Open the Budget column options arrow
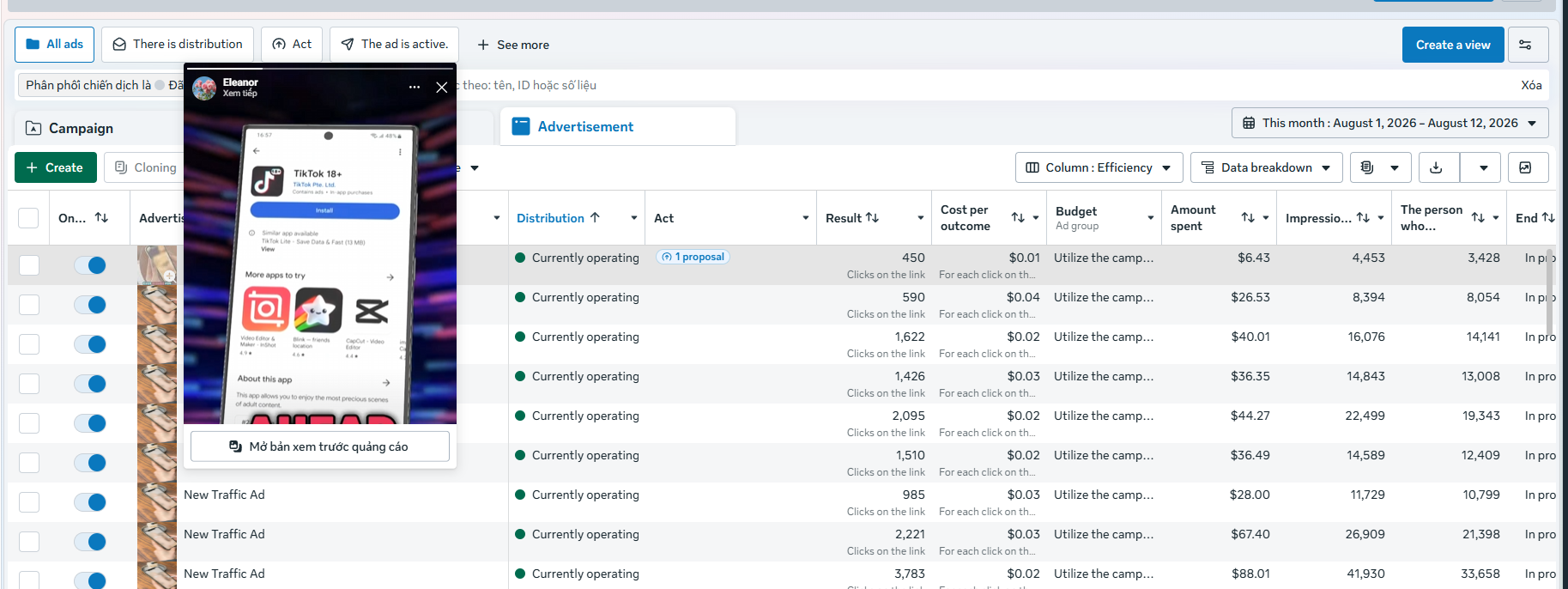This screenshot has width=1568, height=589. (1151, 218)
